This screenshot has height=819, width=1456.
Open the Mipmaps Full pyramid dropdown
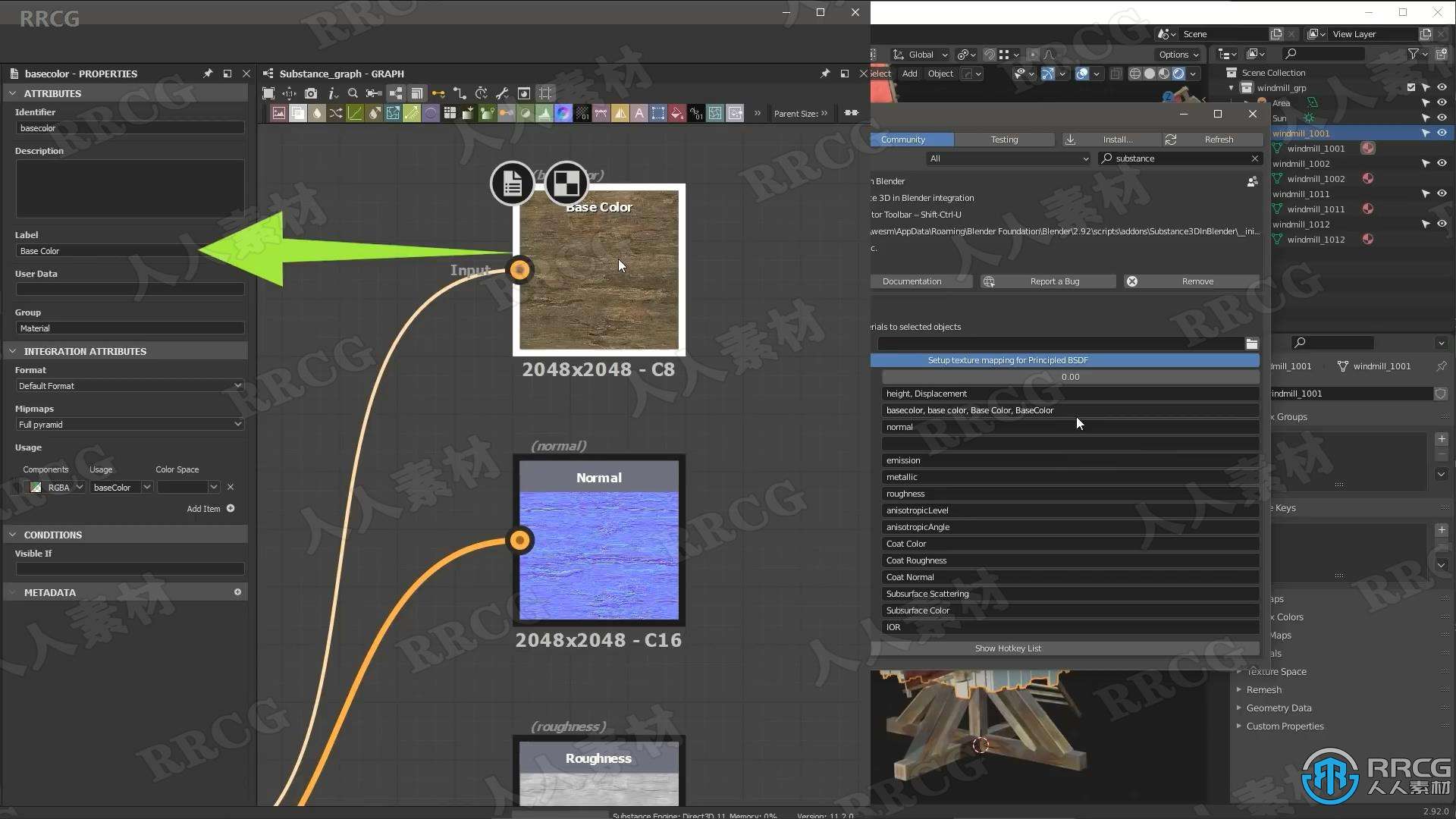coord(130,425)
